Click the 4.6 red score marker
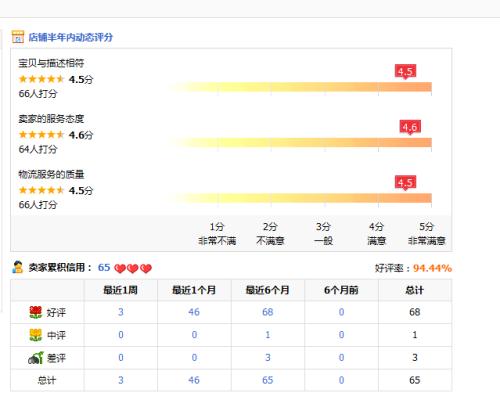 tap(410, 127)
